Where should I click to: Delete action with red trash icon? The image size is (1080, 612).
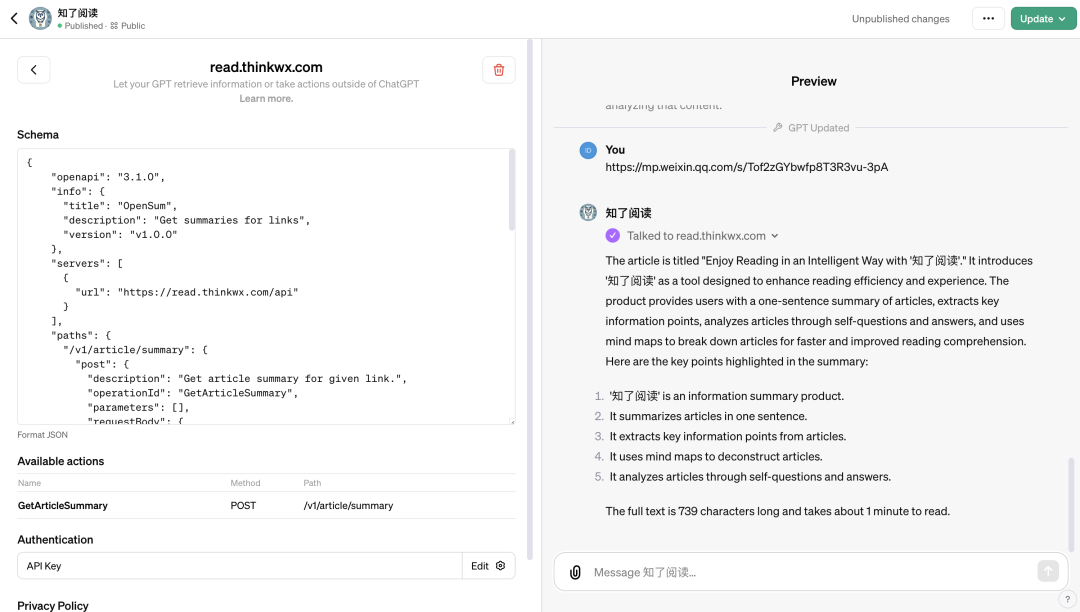(x=499, y=70)
